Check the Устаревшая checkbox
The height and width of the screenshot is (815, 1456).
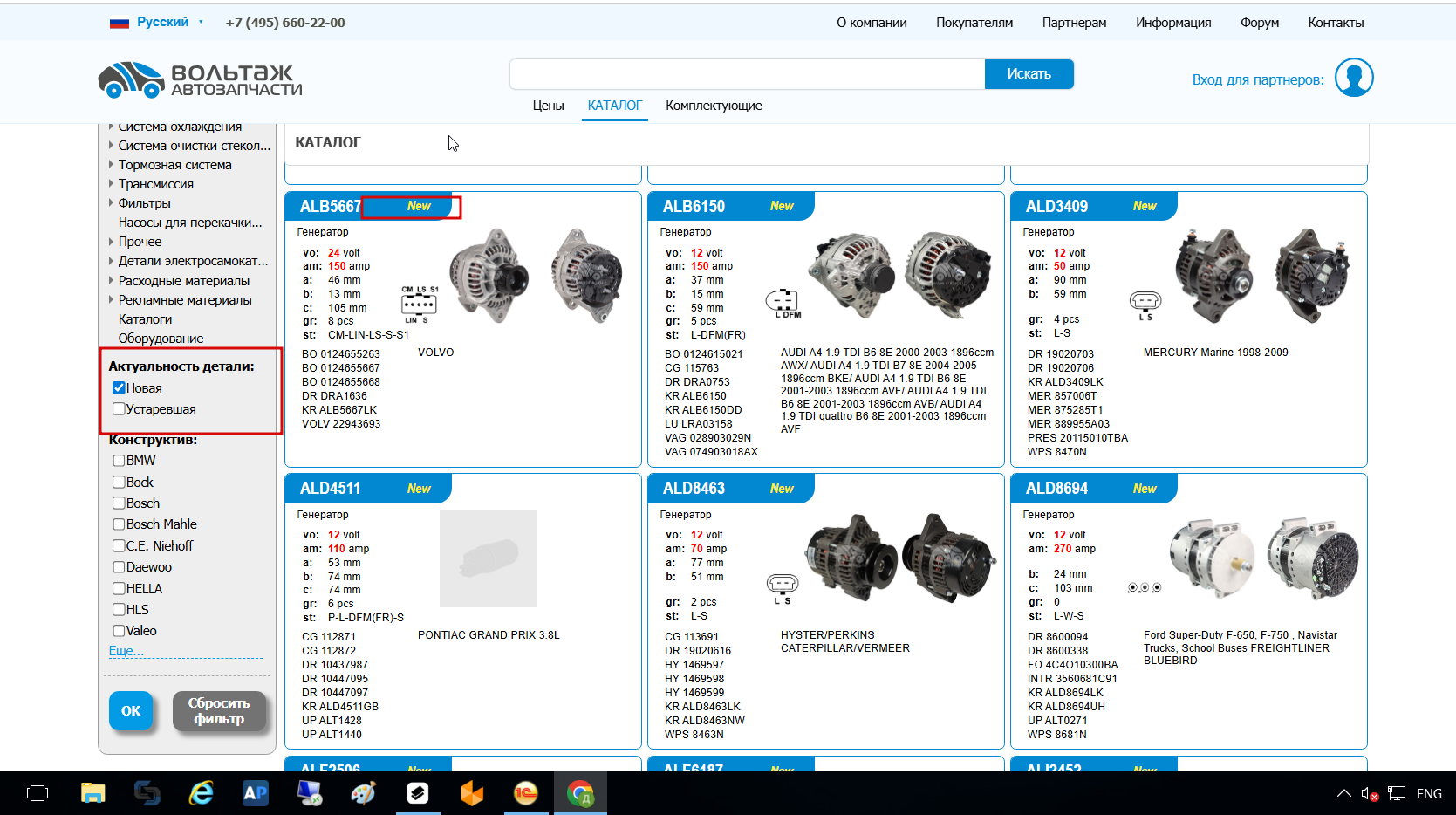point(119,409)
